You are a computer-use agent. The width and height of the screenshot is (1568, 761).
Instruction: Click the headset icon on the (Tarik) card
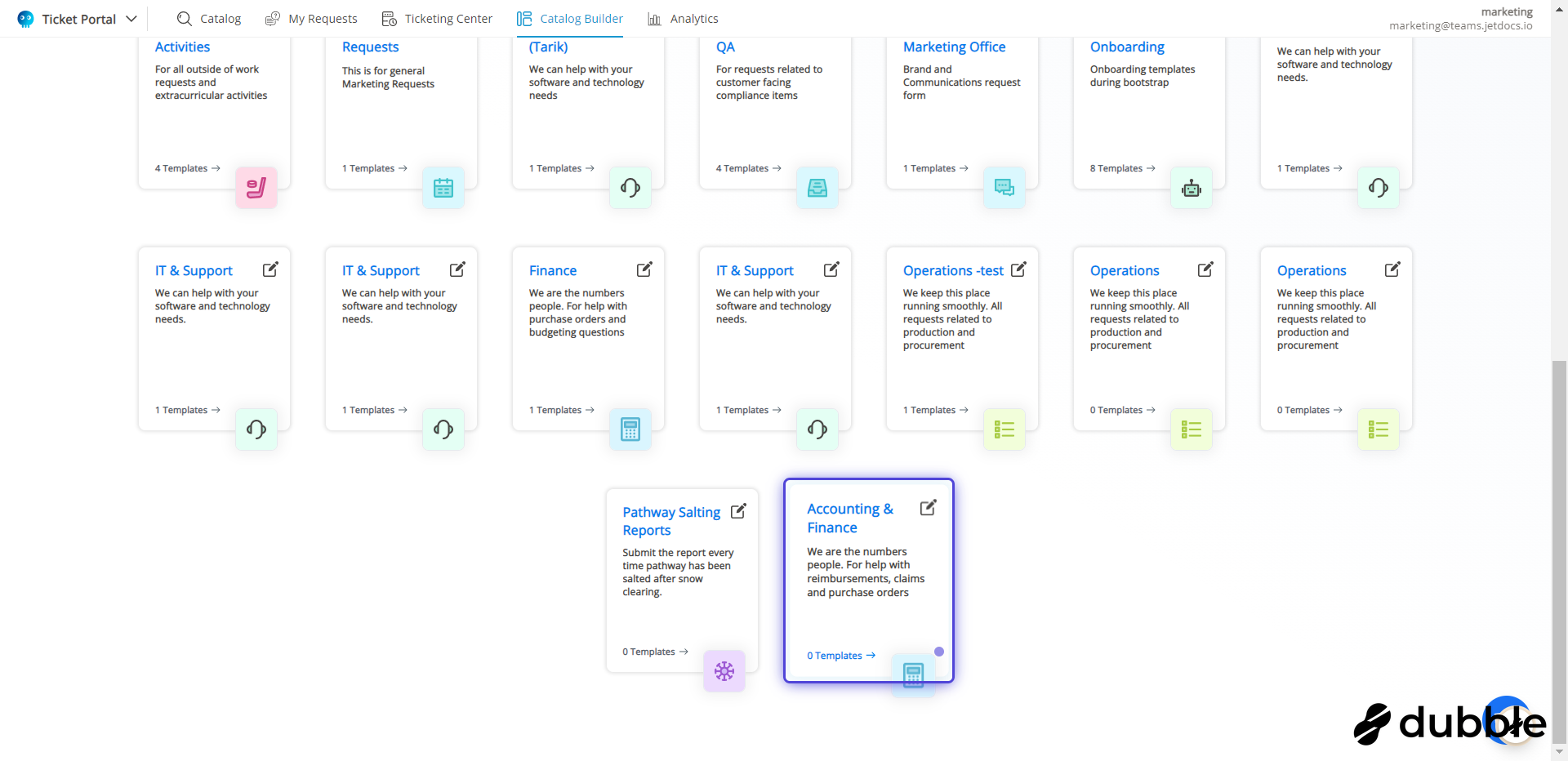630,188
